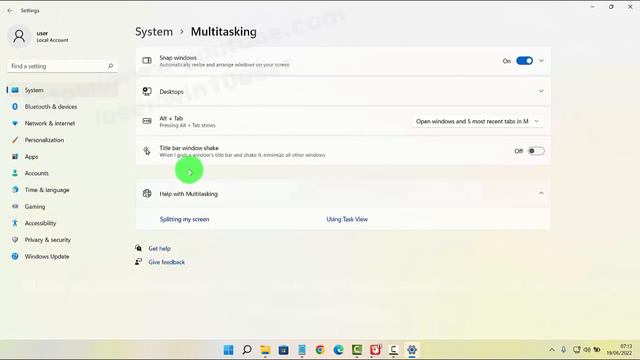This screenshot has height=360, width=640.
Task: Launch Google Chrome from taskbar
Action: point(320,350)
